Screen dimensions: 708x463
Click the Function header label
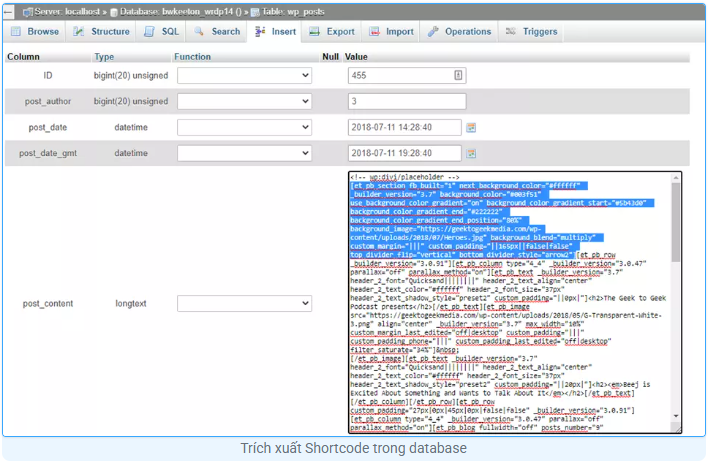pyautogui.click(x=192, y=57)
